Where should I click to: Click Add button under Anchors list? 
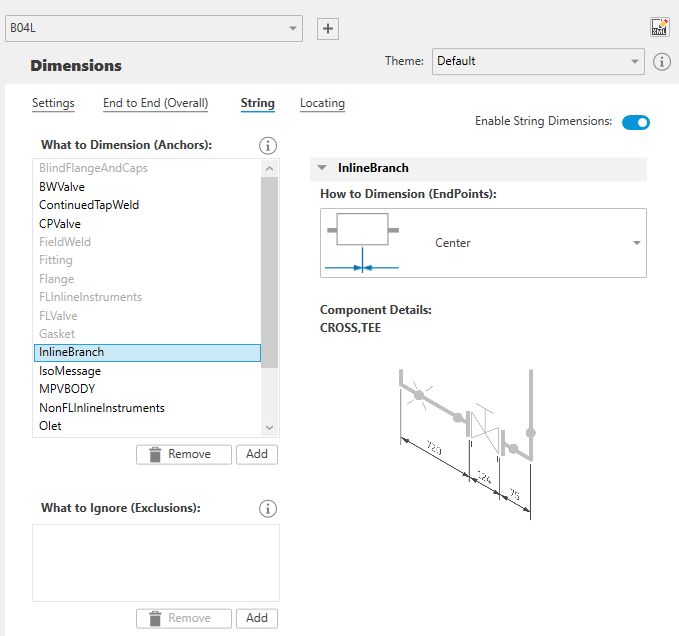pos(257,454)
